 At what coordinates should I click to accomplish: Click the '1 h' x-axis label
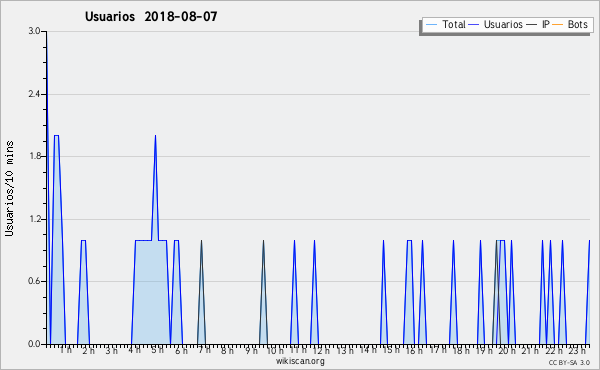[x=65, y=350]
